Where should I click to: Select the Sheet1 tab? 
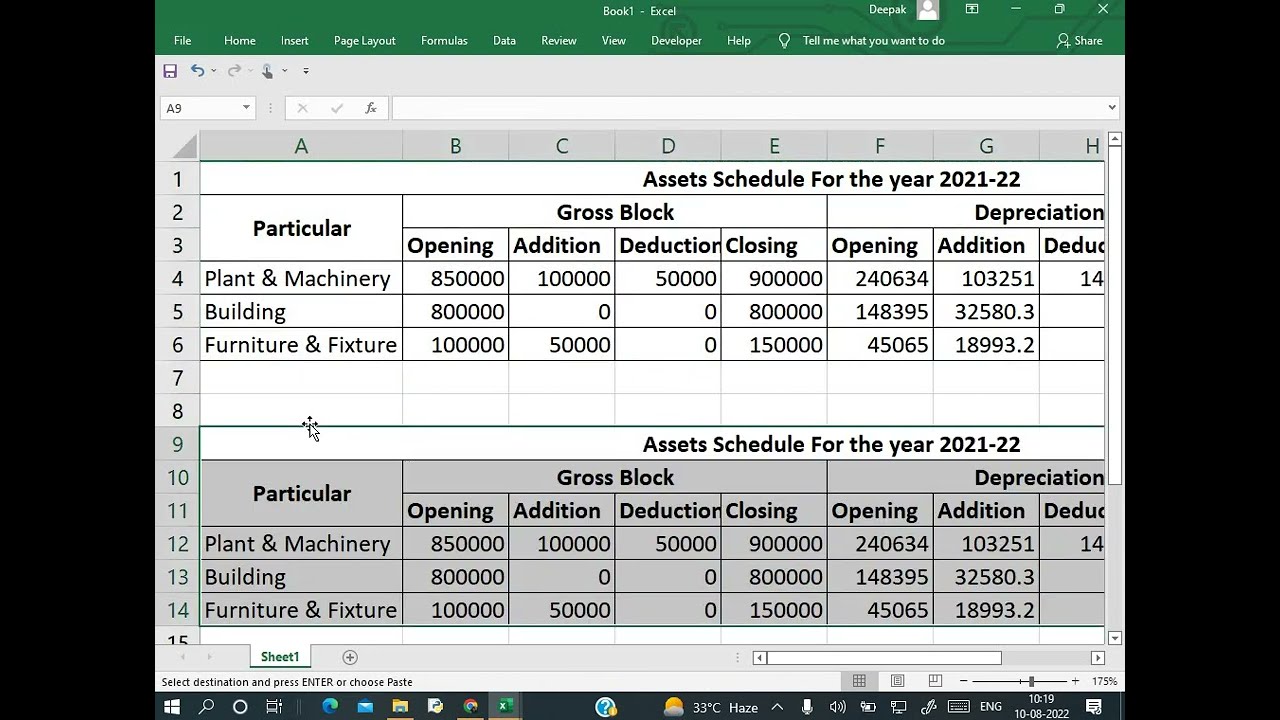point(280,657)
